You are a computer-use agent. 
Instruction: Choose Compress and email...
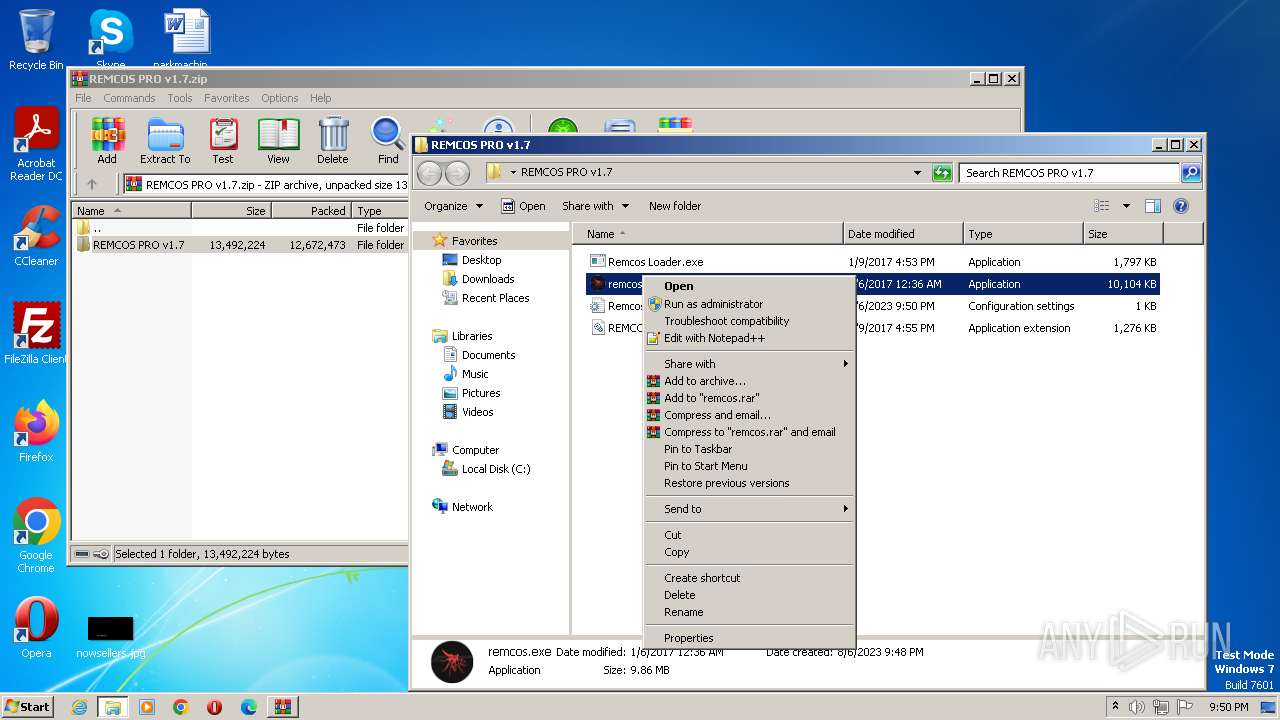tap(748, 415)
